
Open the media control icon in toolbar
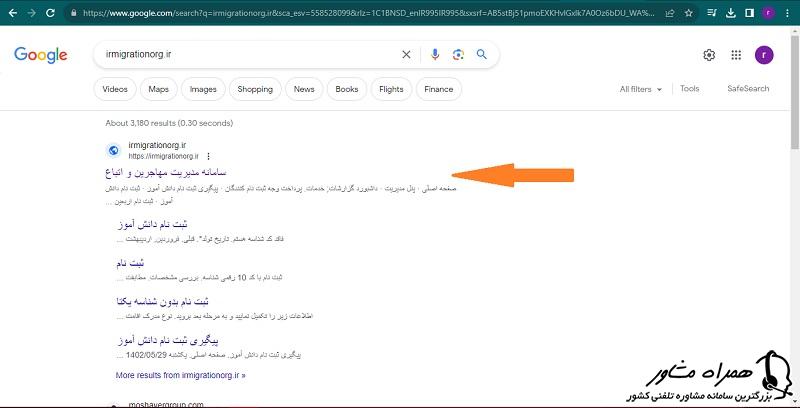click(713, 13)
